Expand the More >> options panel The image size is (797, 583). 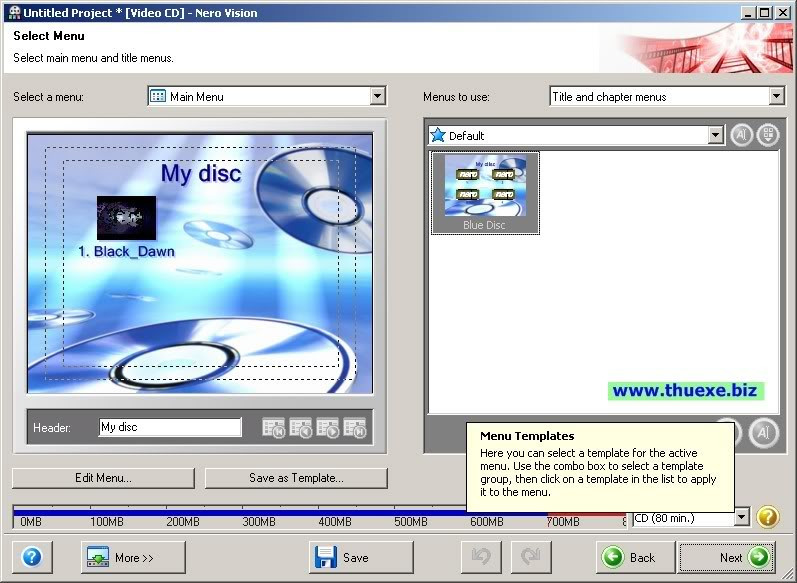133,557
